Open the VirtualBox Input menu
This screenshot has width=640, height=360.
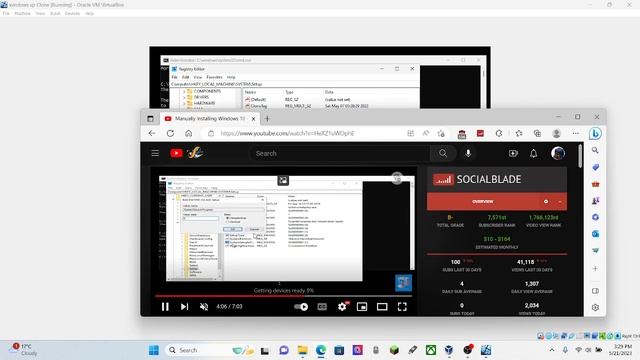click(55, 13)
